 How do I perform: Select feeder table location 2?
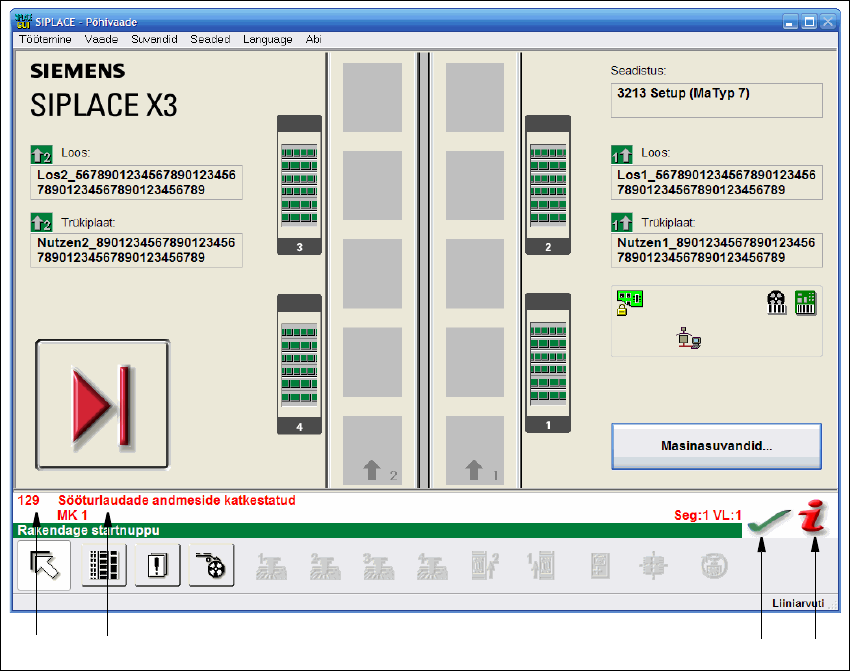(x=548, y=185)
